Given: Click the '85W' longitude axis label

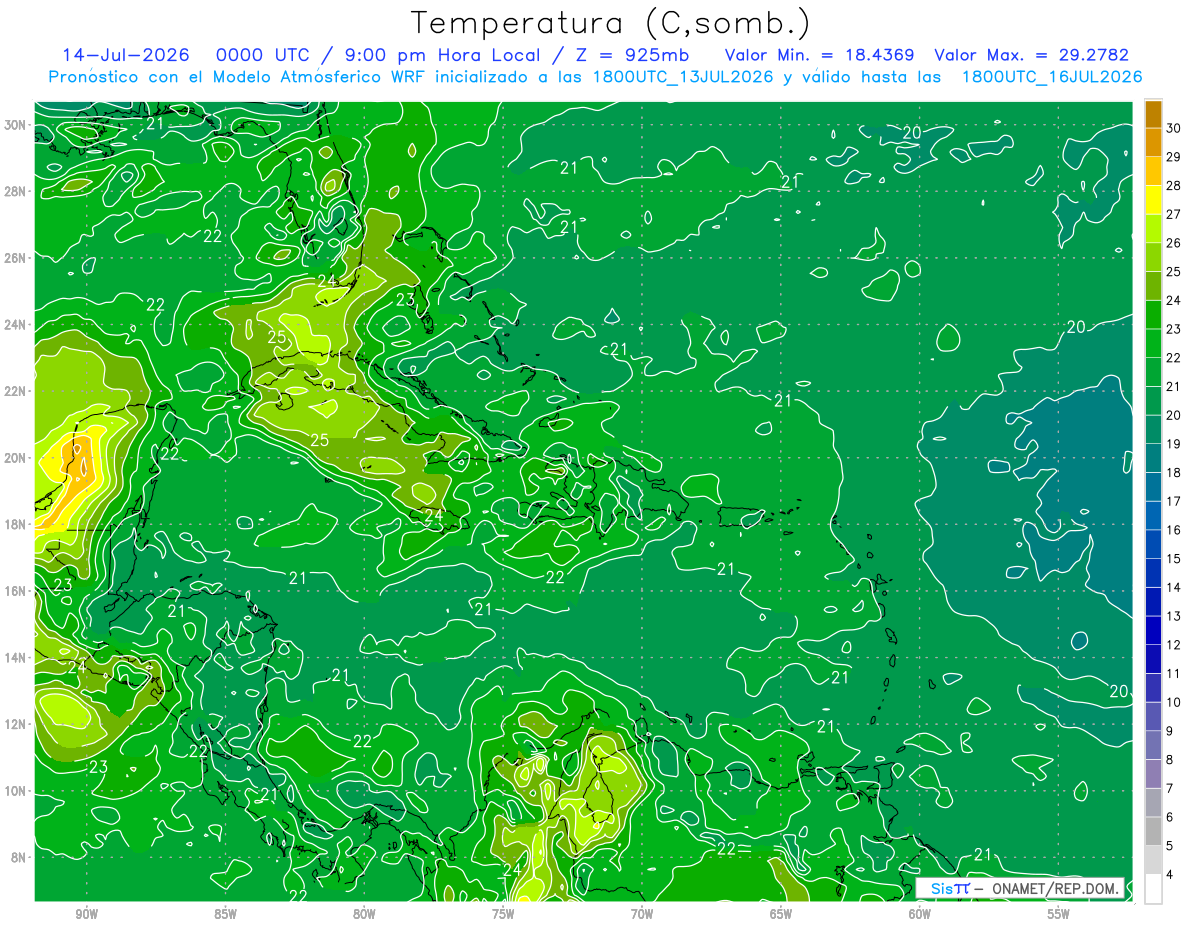Looking at the screenshot, I should coord(225,914).
